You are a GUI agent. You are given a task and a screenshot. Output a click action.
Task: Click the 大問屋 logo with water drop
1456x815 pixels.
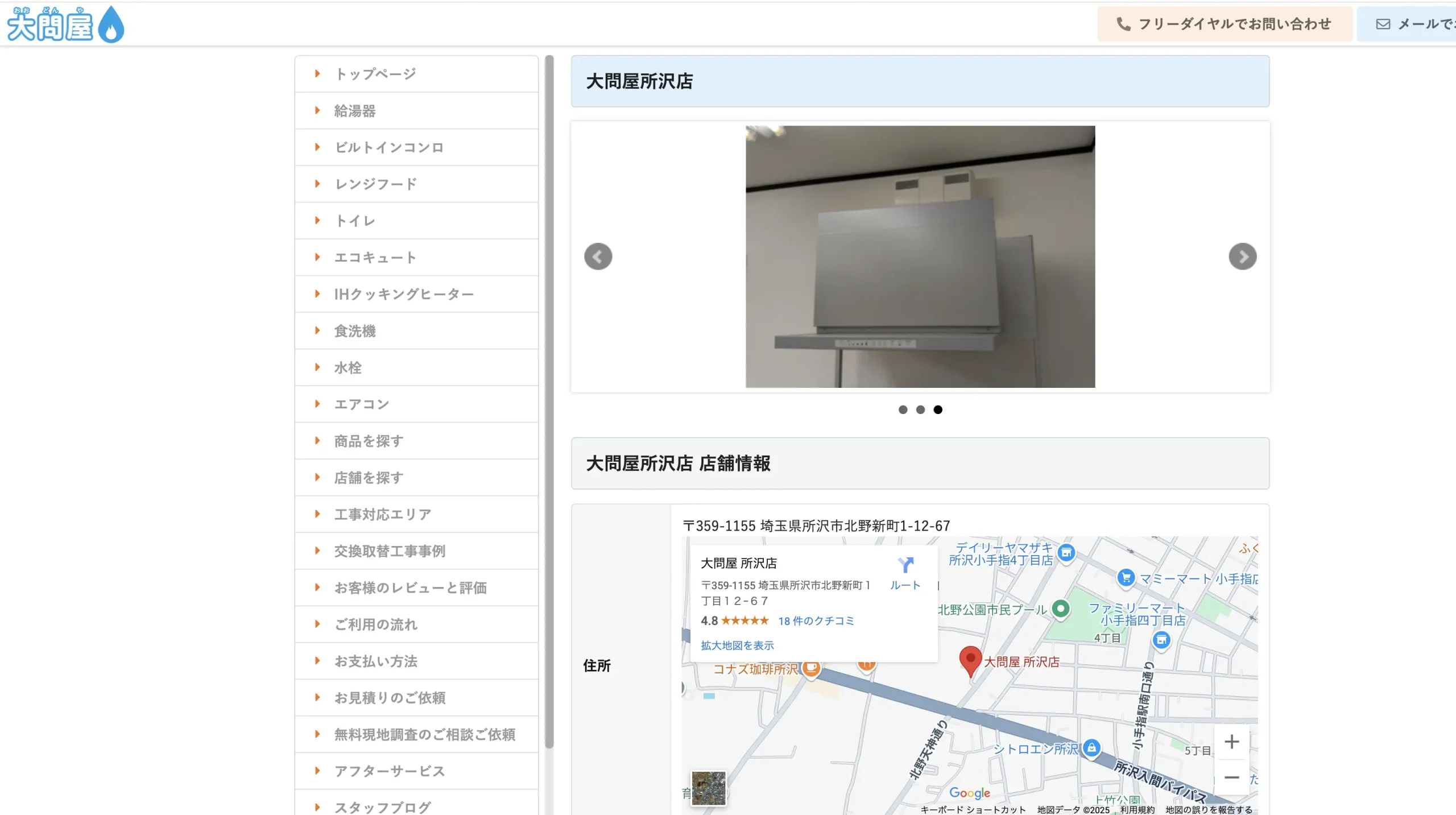coord(65,25)
